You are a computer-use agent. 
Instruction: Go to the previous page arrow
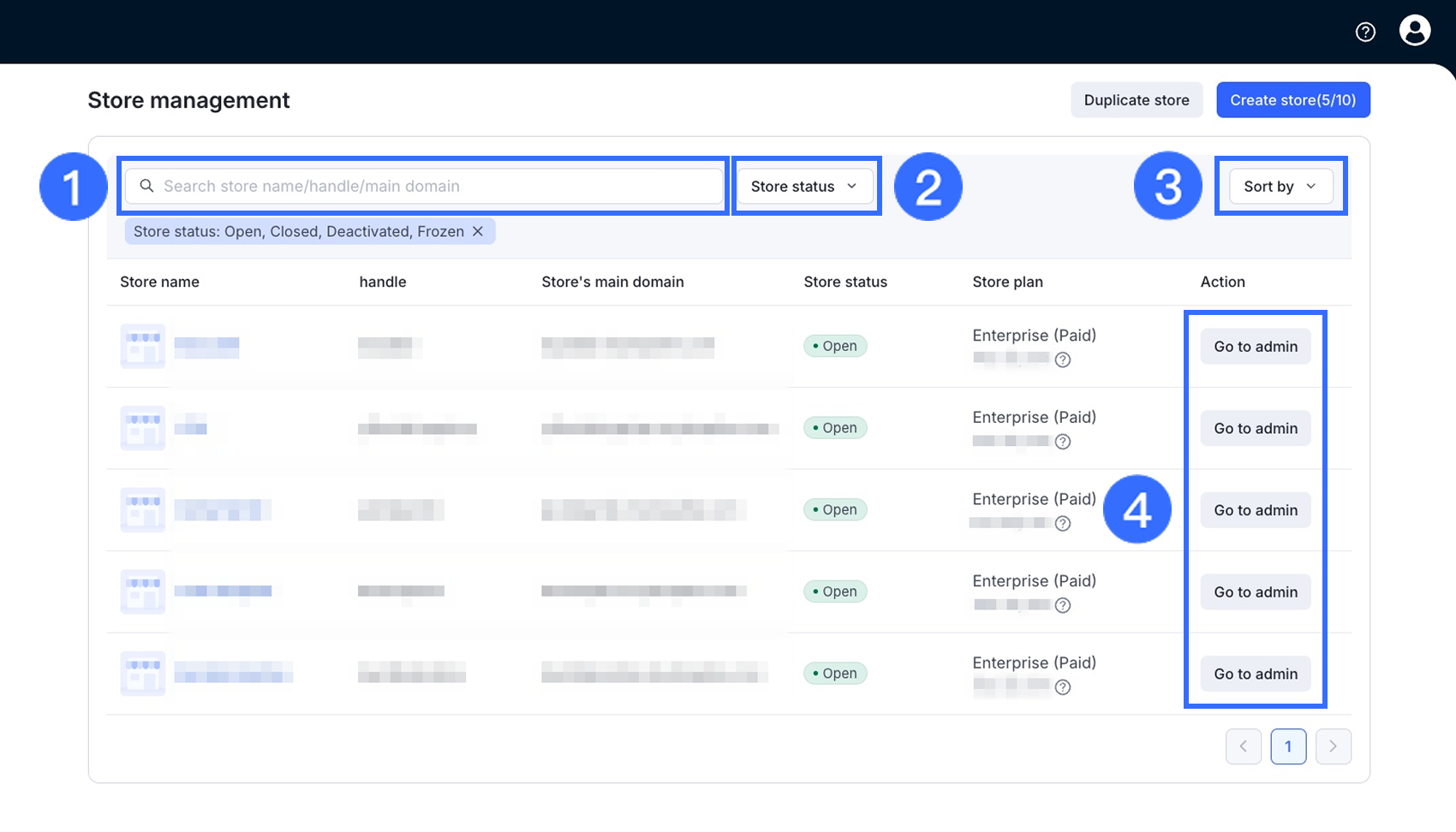tap(1243, 746)
